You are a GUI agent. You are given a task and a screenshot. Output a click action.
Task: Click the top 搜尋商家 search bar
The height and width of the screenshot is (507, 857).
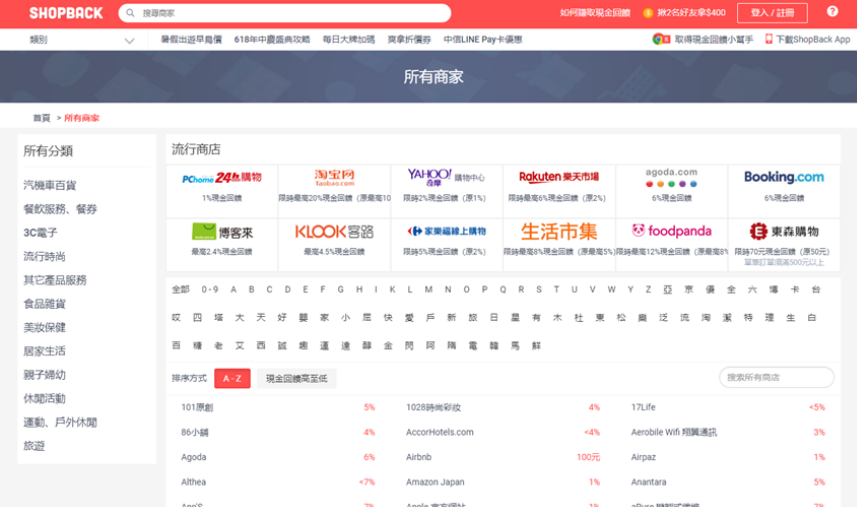coord(285,13)
